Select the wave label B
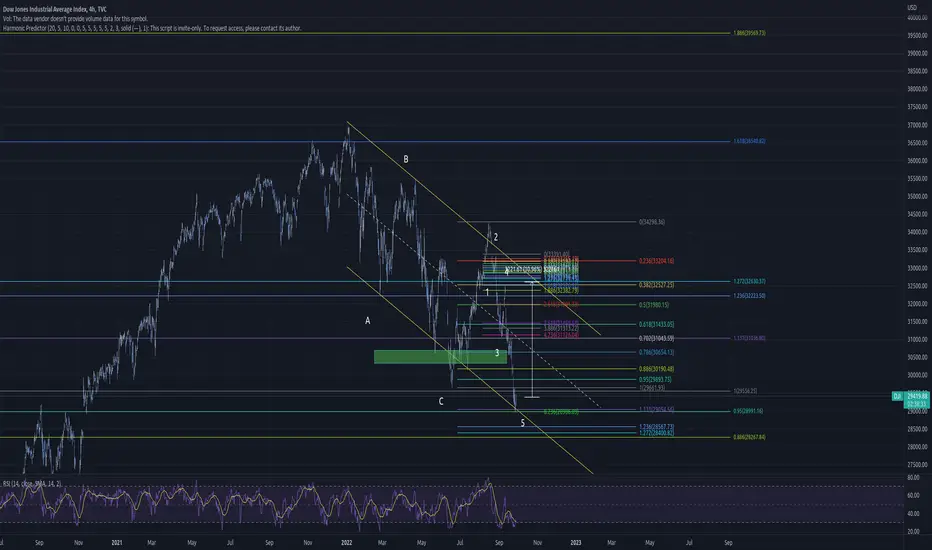 [406, 159]
